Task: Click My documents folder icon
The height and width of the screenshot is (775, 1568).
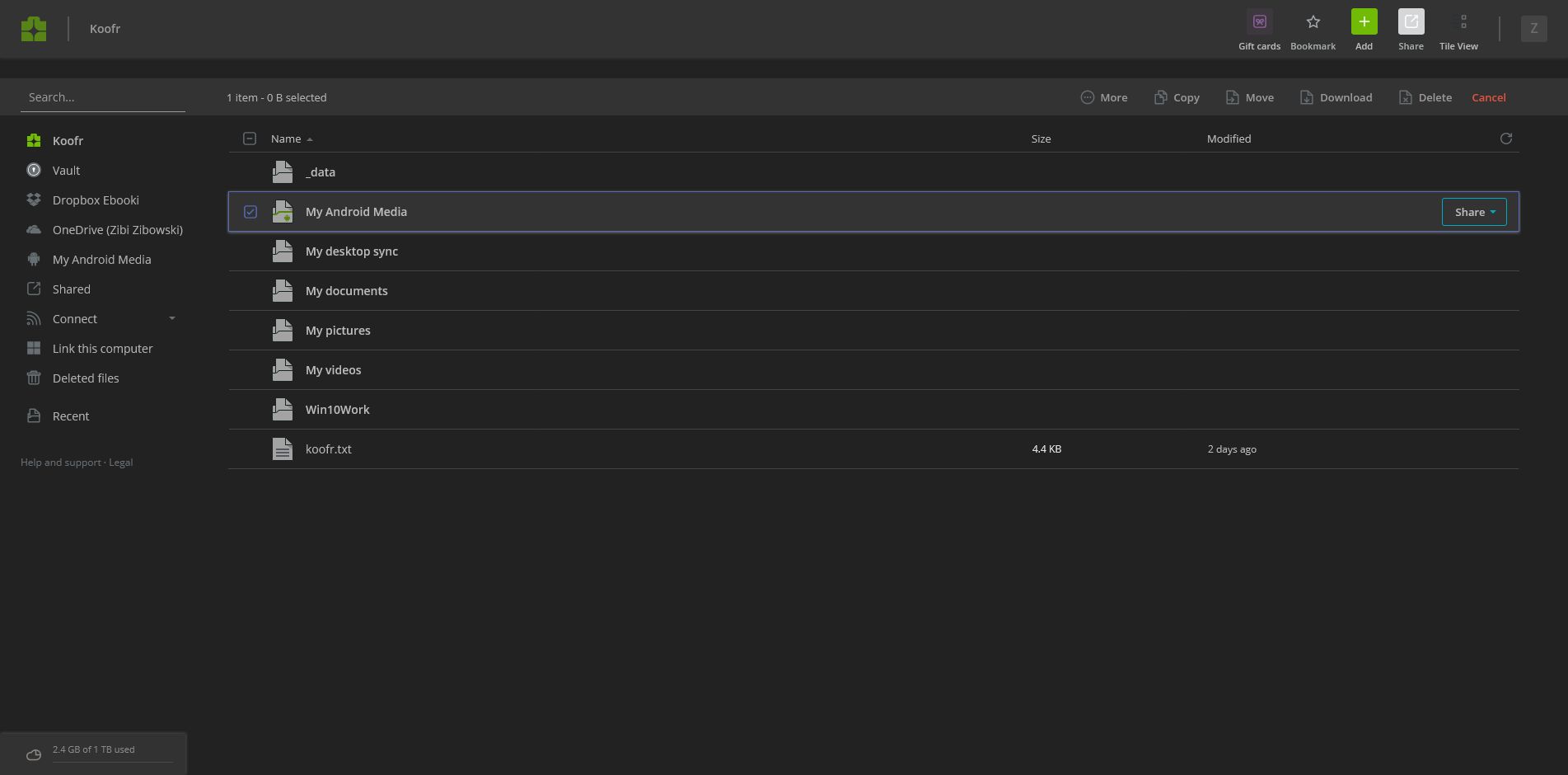Action: (x=283, y=290)
